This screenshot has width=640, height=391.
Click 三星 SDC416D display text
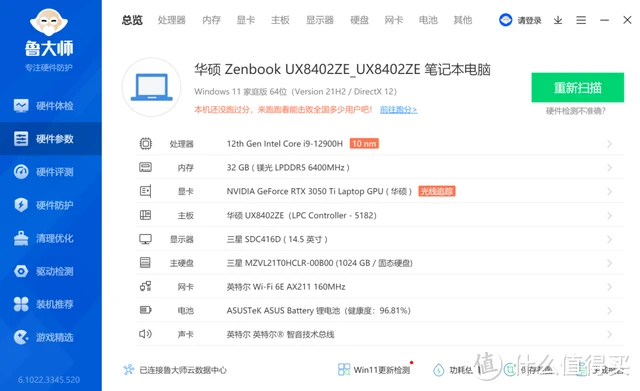pyautogui.click(x=277, y=239)
